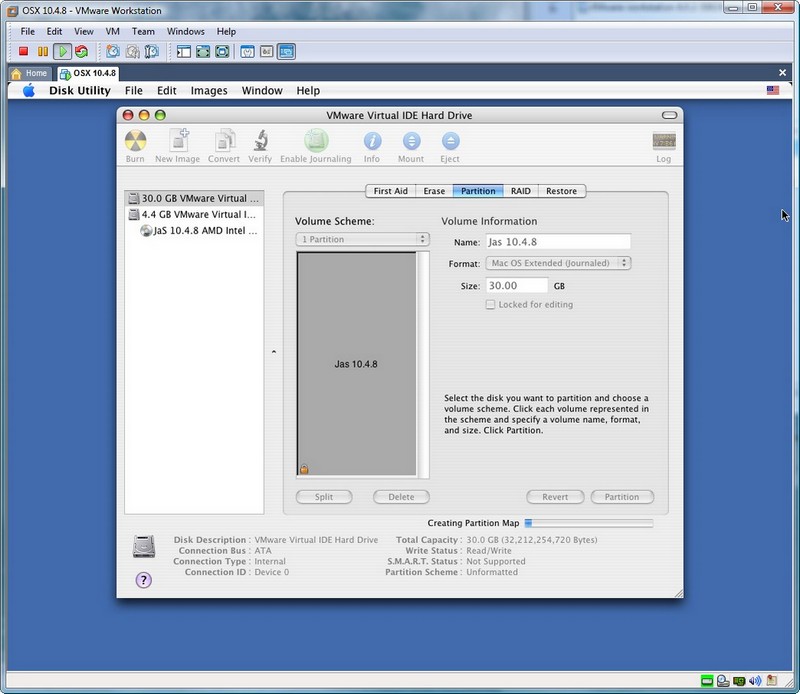
Task: Click the green hard disk status icon
Action: click(707, 680)
